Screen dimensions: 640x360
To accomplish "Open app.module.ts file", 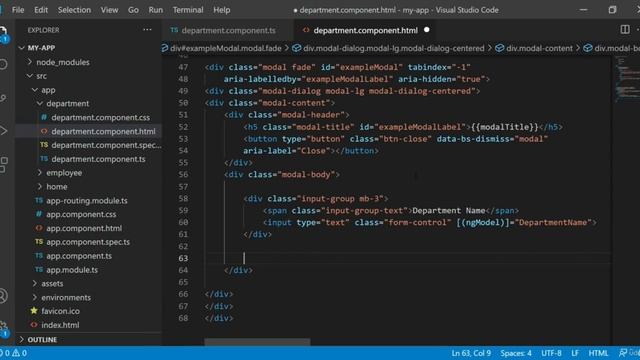I will tap(72, 270).
